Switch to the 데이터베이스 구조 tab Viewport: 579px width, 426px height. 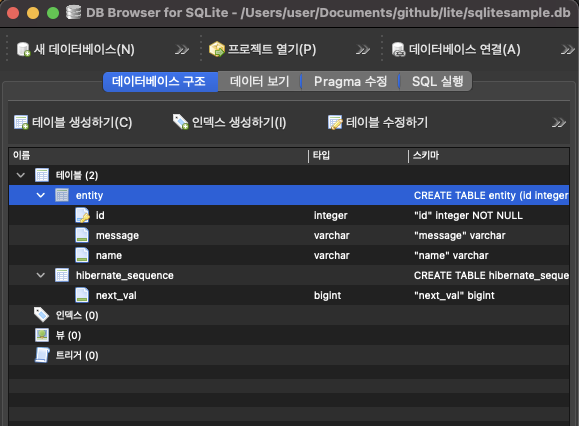(x=160, y=82)
